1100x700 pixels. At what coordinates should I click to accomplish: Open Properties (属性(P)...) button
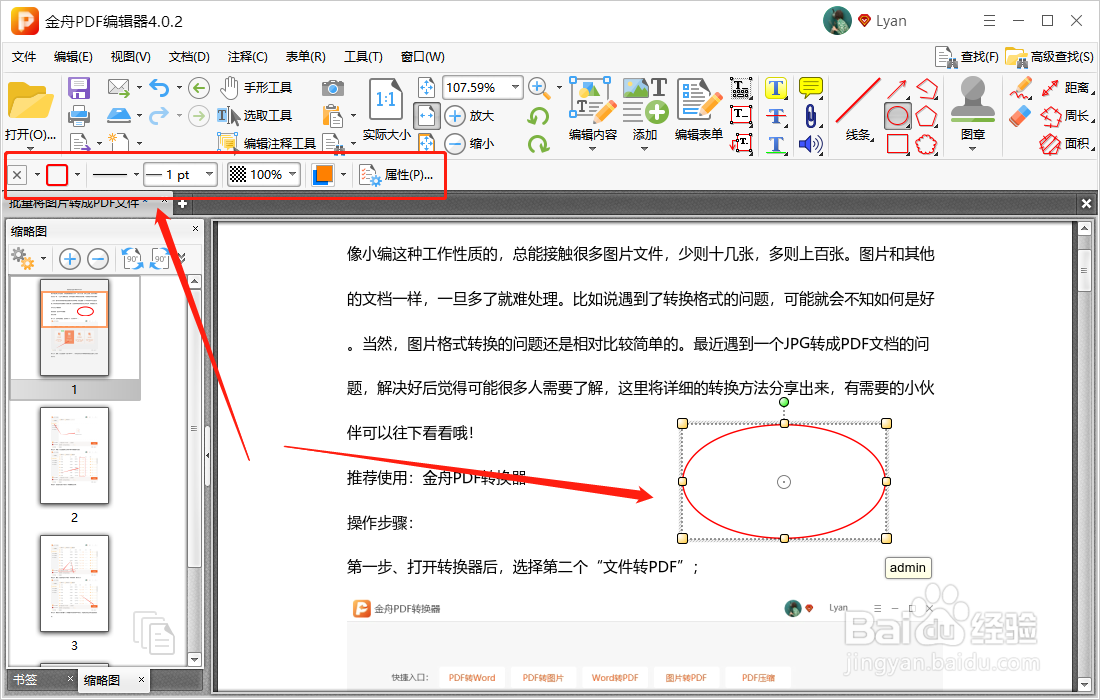(396, 175)
